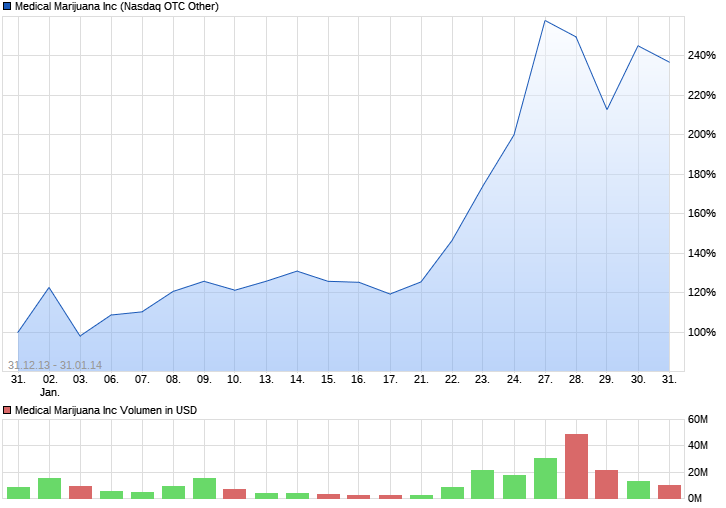Screen dimensions: 726x508
Task: Click the Medical Marijuana Inc Volumen in USD label
Action: click(106, 410)
